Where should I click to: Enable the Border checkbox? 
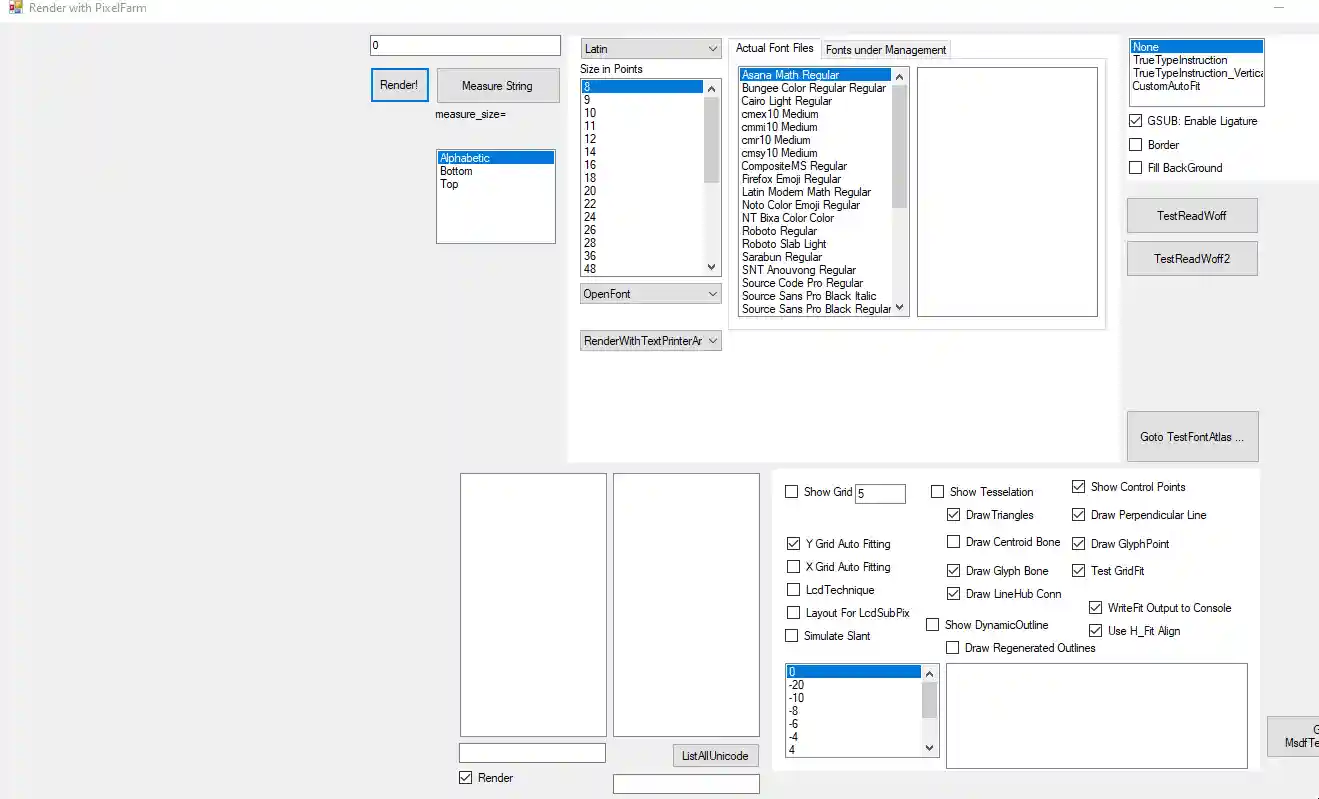(x=1136, y=145)
